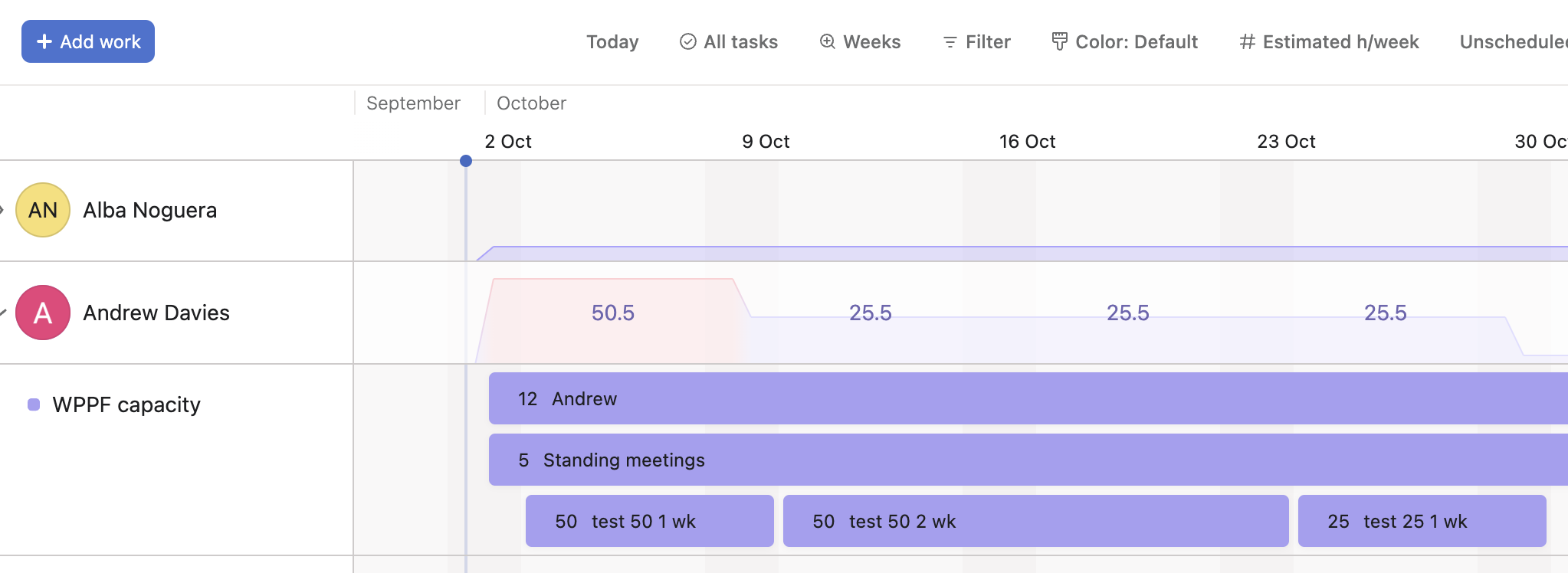Select the blue today marker dot
Screen dimensions: 1568x573
pos(466,161)
